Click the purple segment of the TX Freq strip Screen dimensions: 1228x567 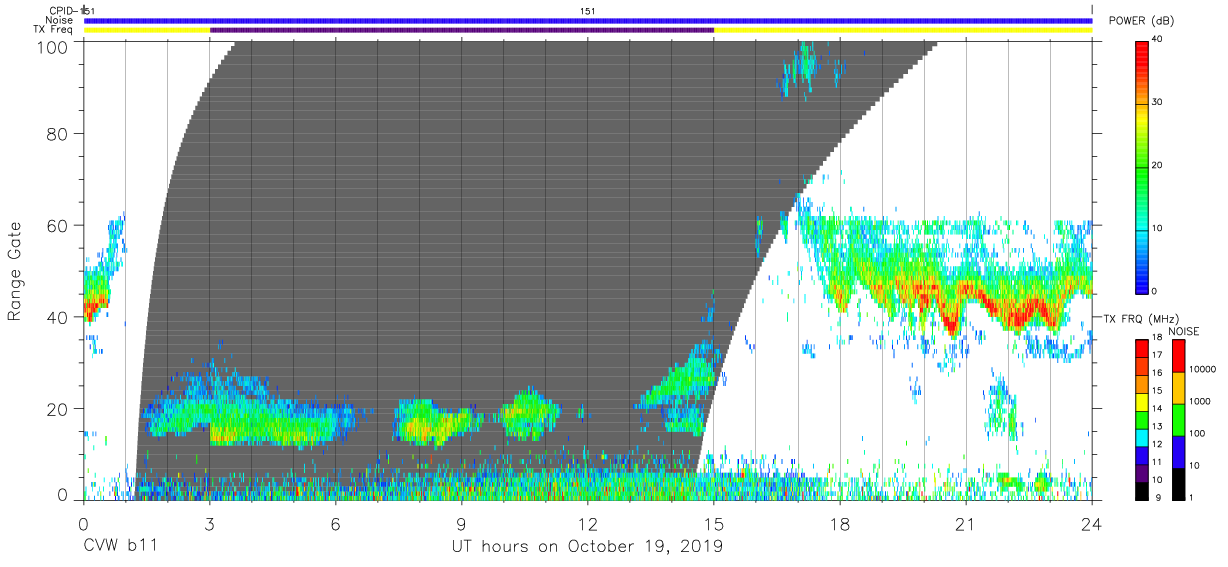tap(461, 30)
